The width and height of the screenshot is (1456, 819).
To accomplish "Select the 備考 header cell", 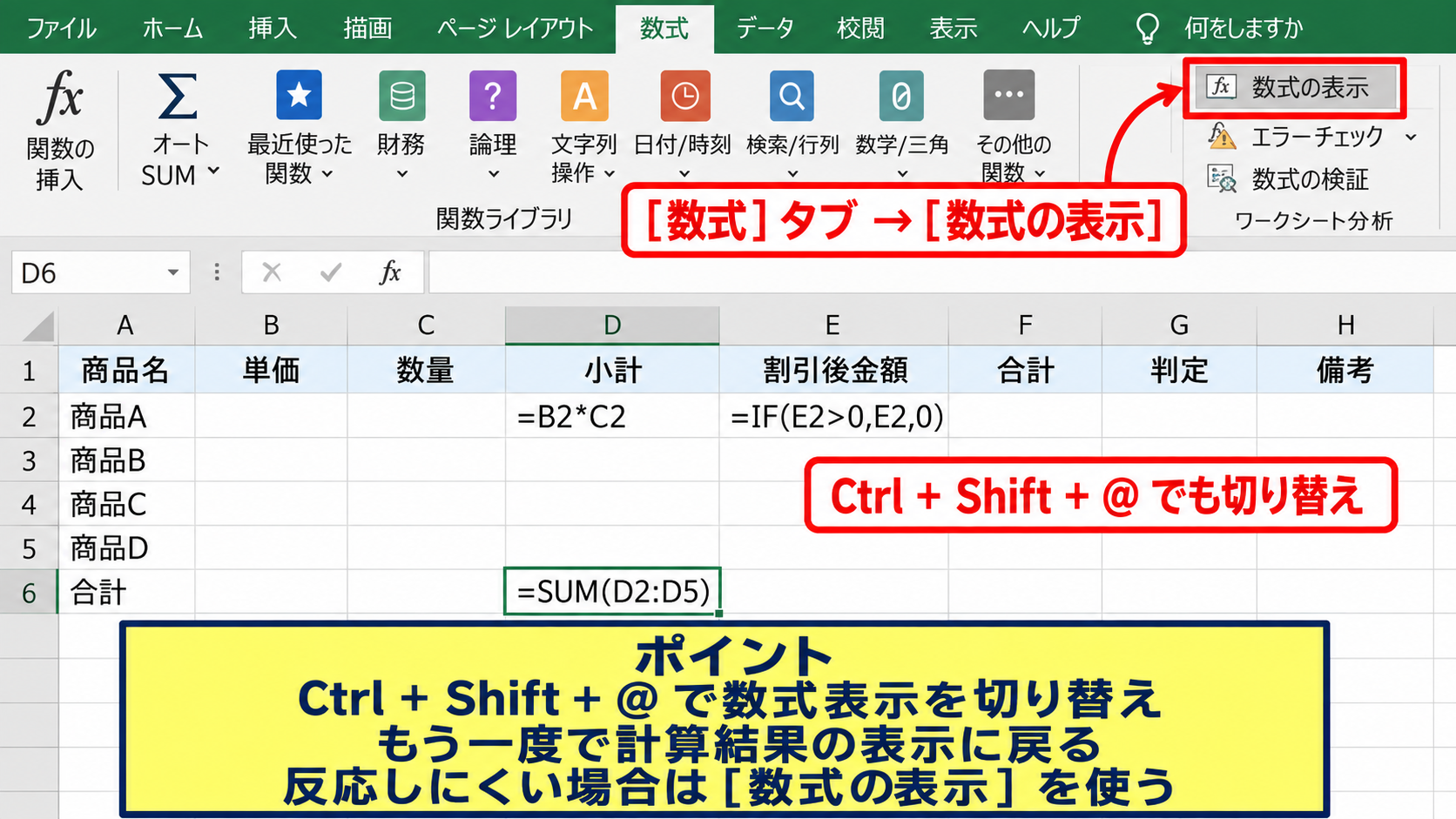I will coord(1345,371).
